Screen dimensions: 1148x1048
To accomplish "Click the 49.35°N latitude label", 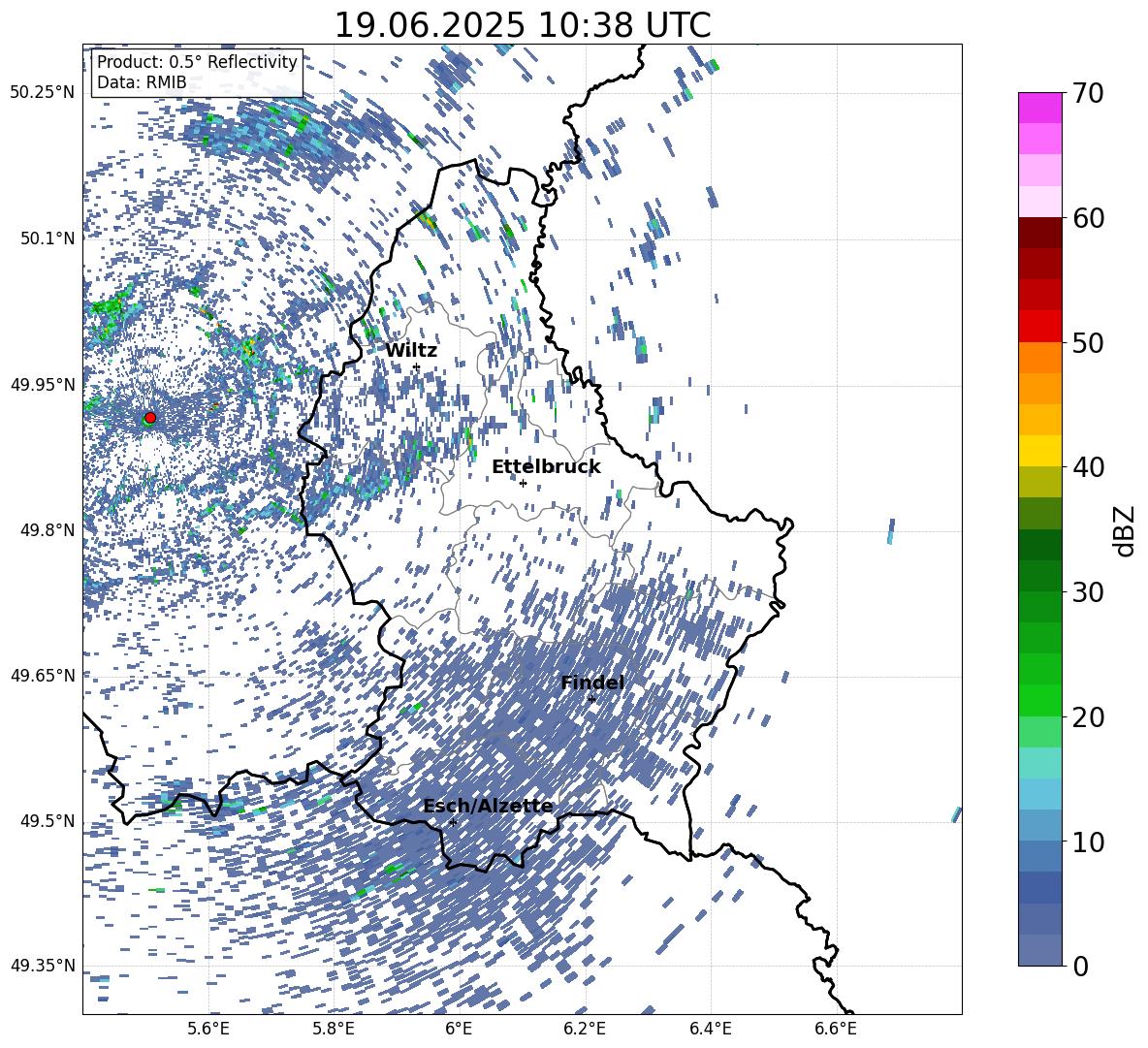I will click(42, 966).
